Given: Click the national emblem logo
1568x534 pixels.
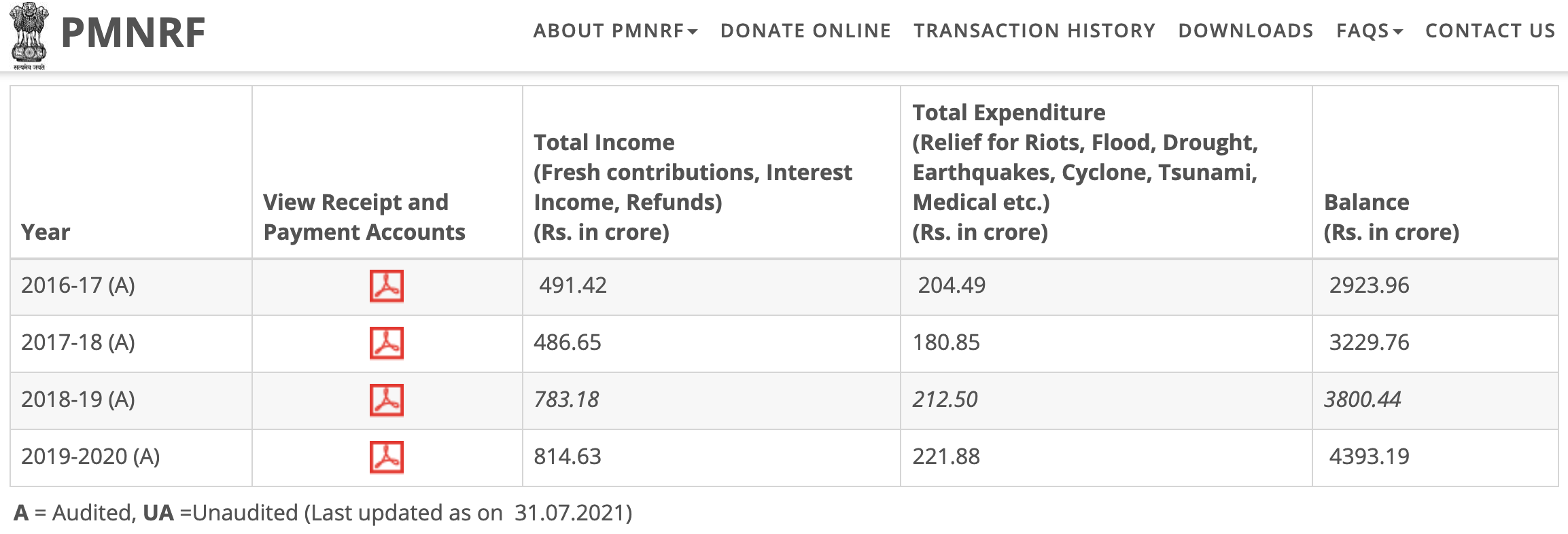Looking at the screenshot, I should [29, 35].
